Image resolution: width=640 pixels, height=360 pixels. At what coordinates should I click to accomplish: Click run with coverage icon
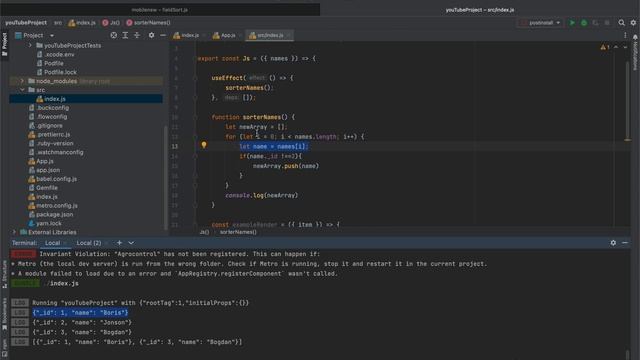[596, 23]
